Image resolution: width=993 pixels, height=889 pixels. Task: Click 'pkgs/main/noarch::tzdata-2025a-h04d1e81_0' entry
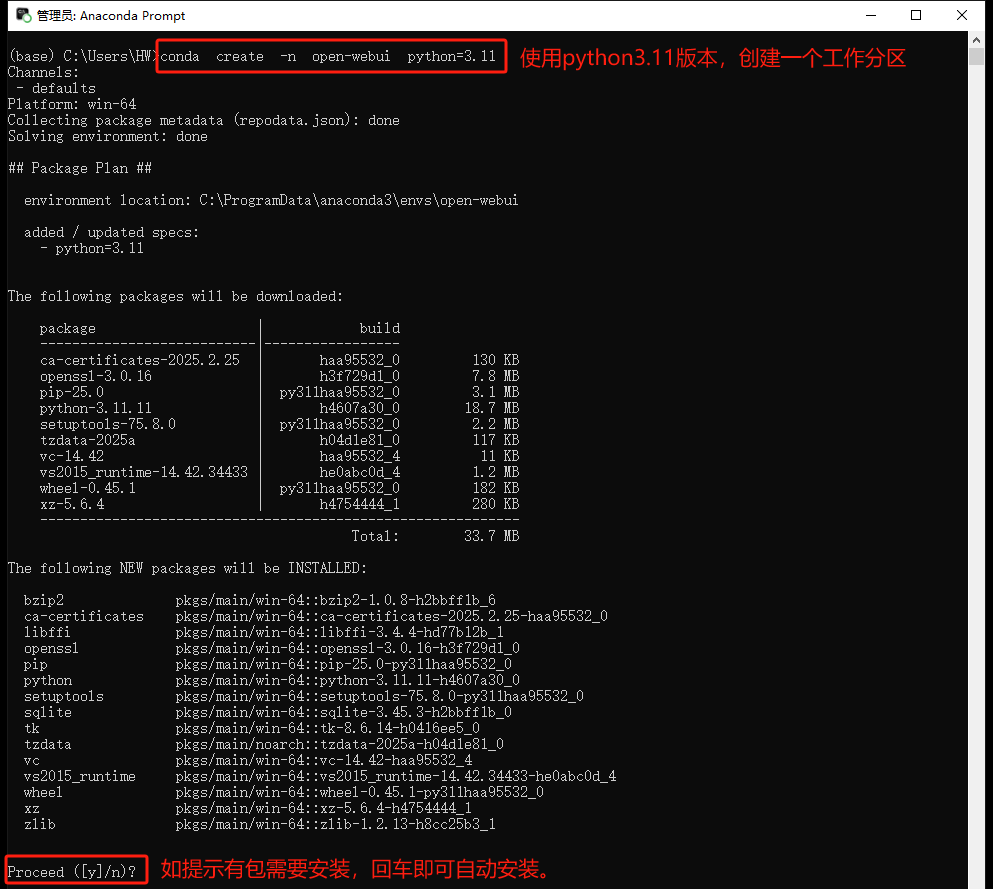(x=339, y=745)
